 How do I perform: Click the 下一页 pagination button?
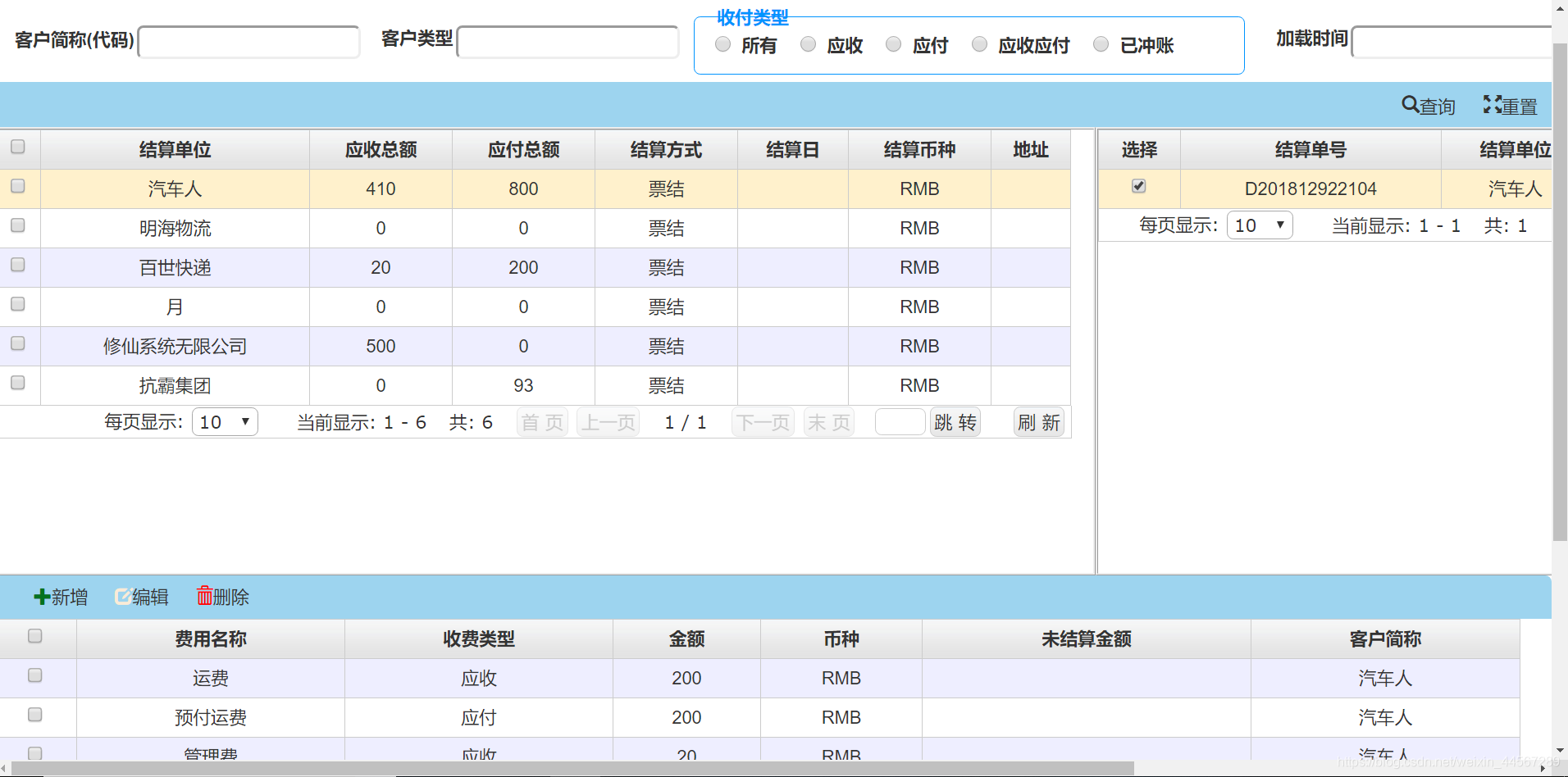coord(763,422)
